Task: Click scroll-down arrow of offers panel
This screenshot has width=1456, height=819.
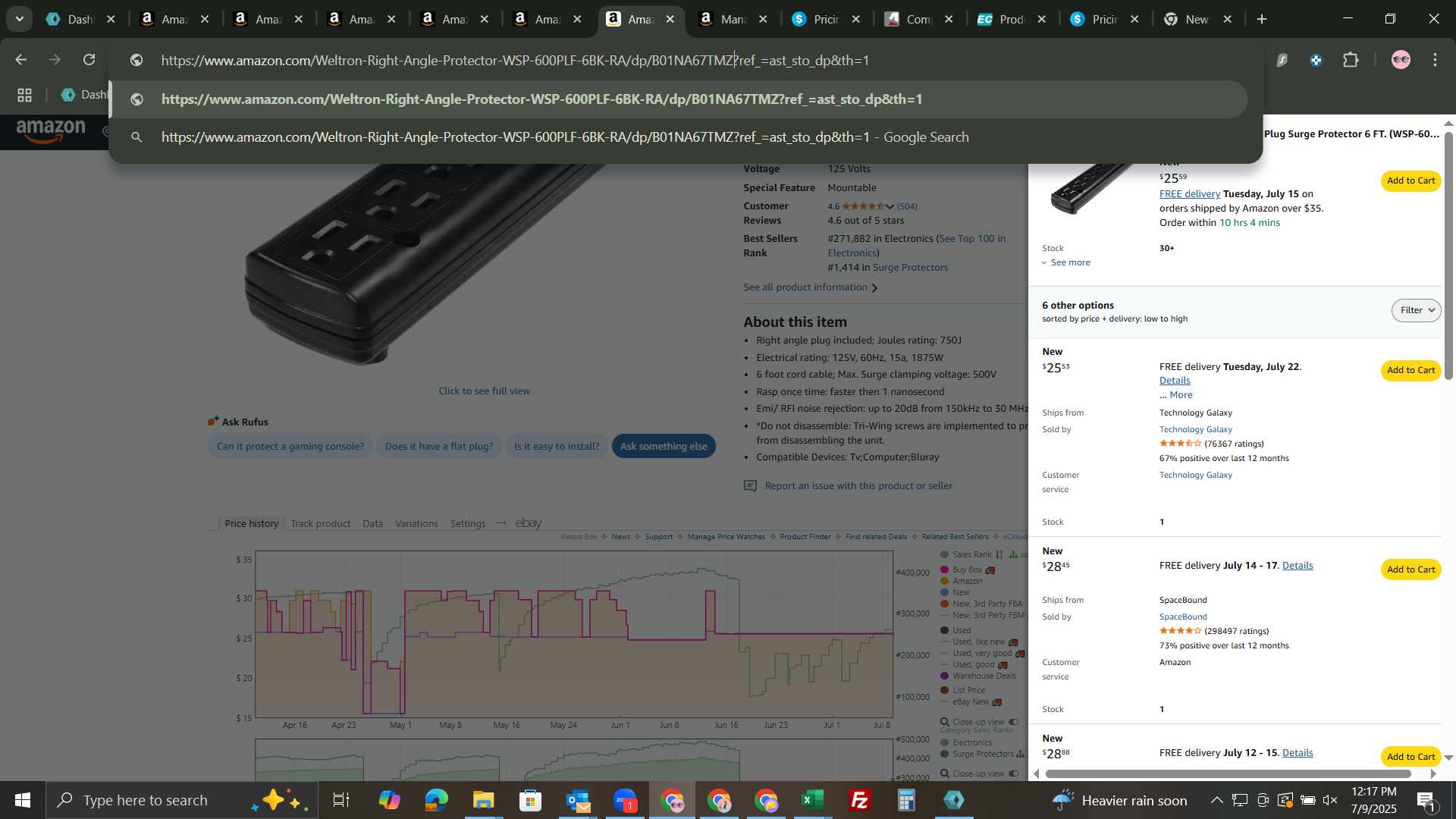Action: tap(1448, 757)
